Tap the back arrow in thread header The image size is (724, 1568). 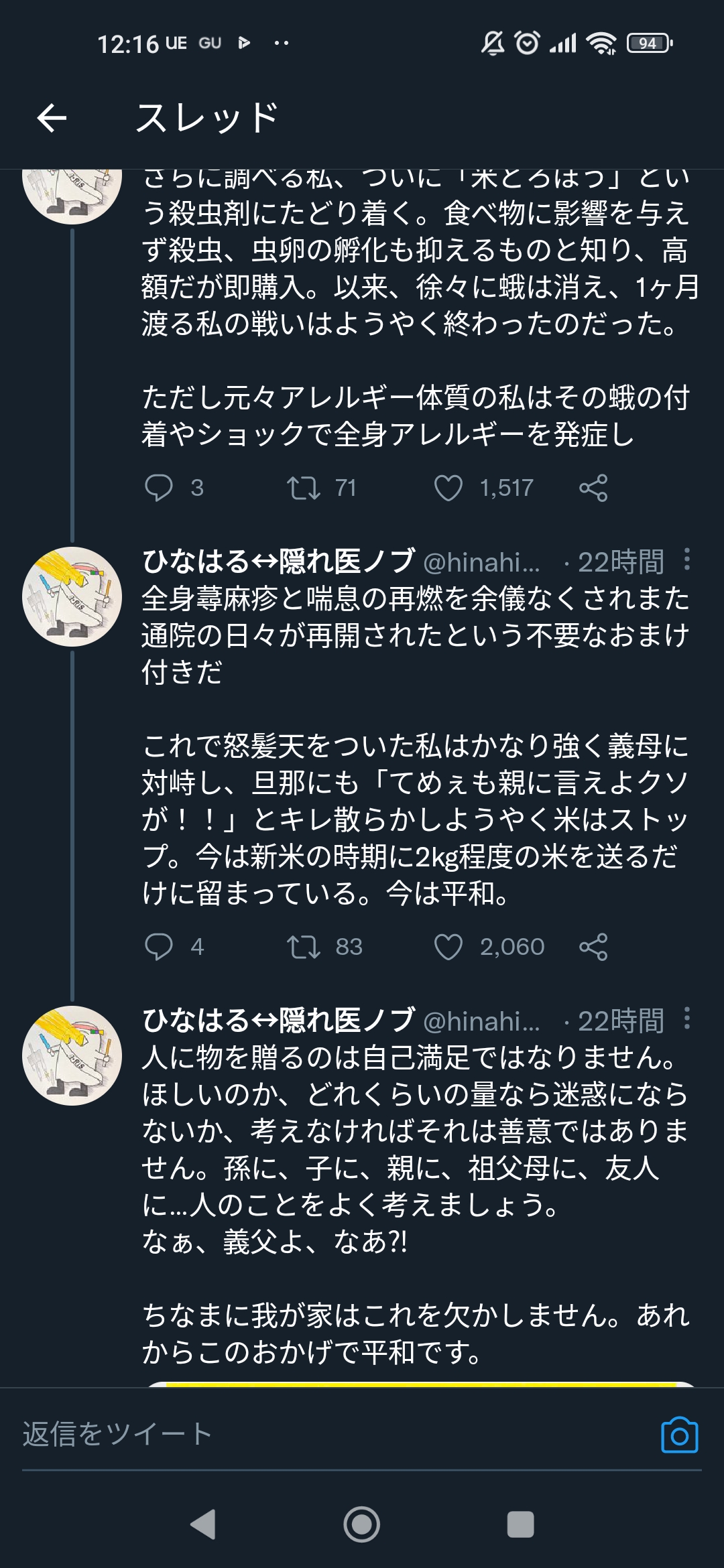[x=52, y=118]
